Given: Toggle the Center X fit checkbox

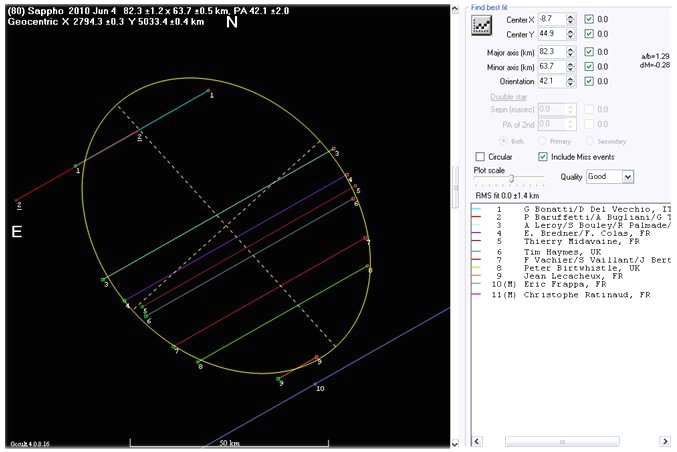Looking at the screenshot, I should pyautogui.click(x=588, y=19).
